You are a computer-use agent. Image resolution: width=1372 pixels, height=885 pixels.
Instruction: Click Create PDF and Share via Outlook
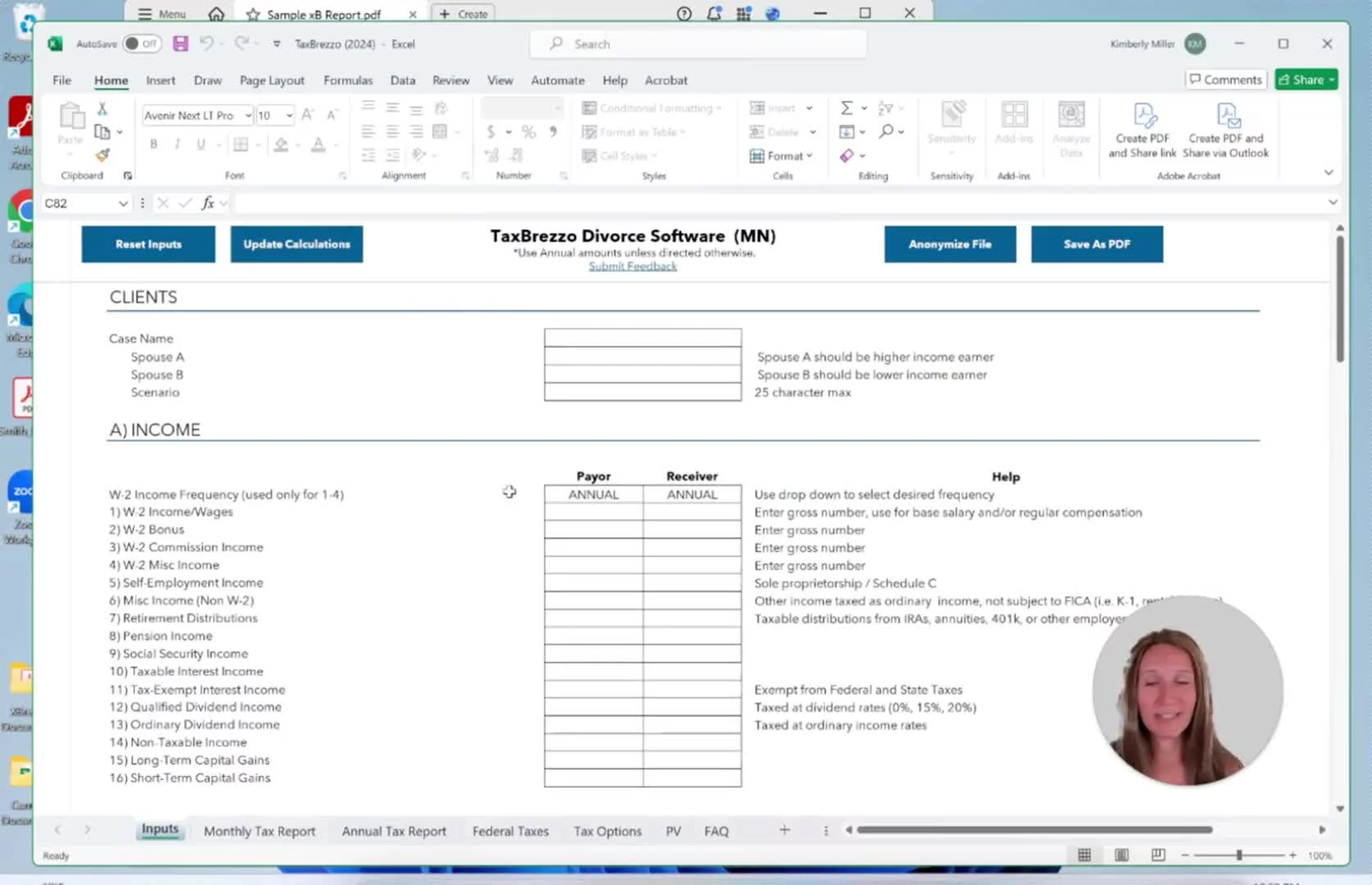(1226, 129)
